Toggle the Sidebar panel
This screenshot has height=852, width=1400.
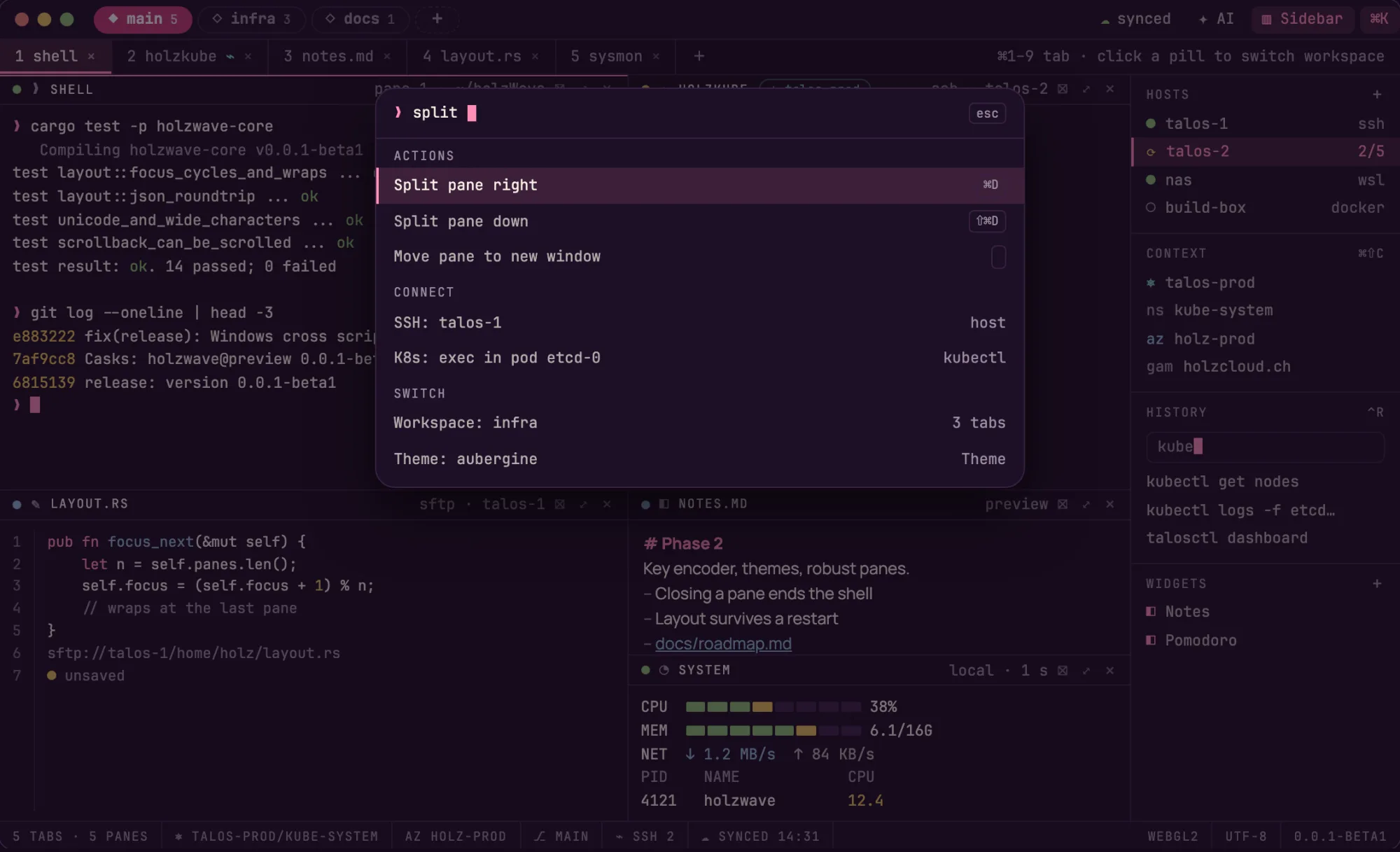1303,19
